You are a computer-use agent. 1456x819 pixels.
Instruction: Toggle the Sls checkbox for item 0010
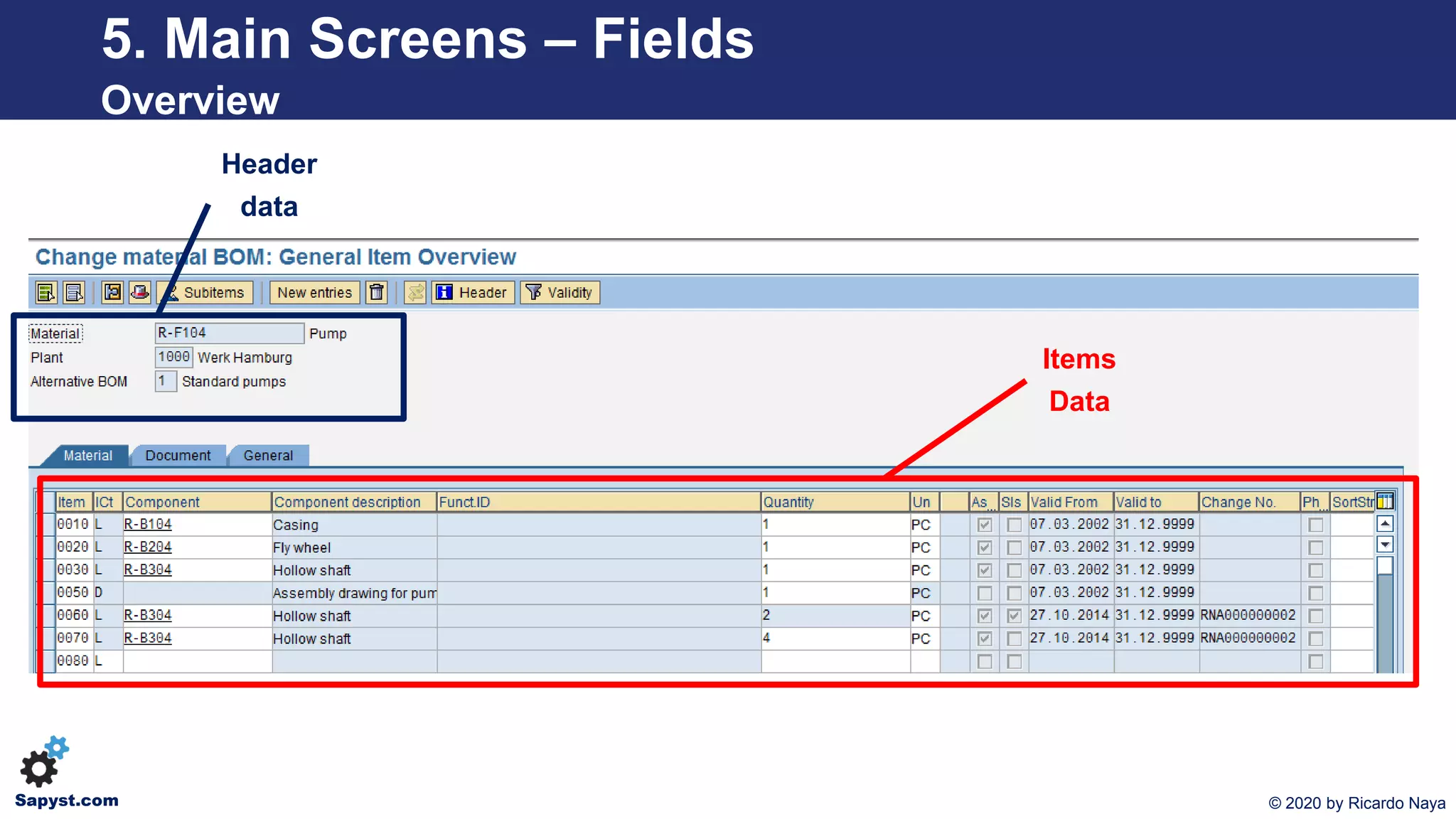(x=1014, y=525)
